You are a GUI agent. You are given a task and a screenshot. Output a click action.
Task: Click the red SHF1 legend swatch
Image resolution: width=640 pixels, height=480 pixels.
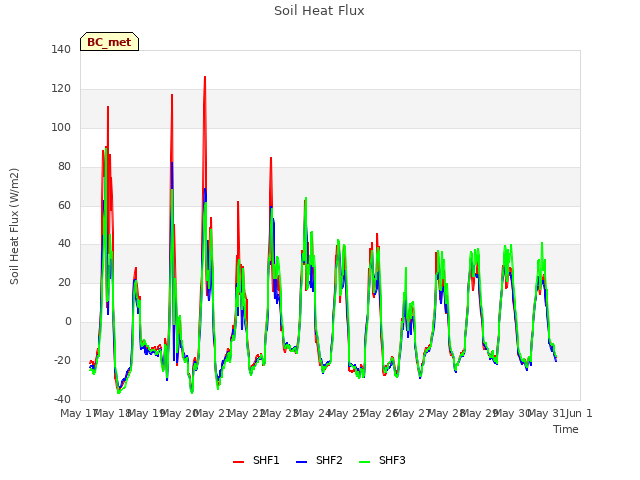click(238, 462)
